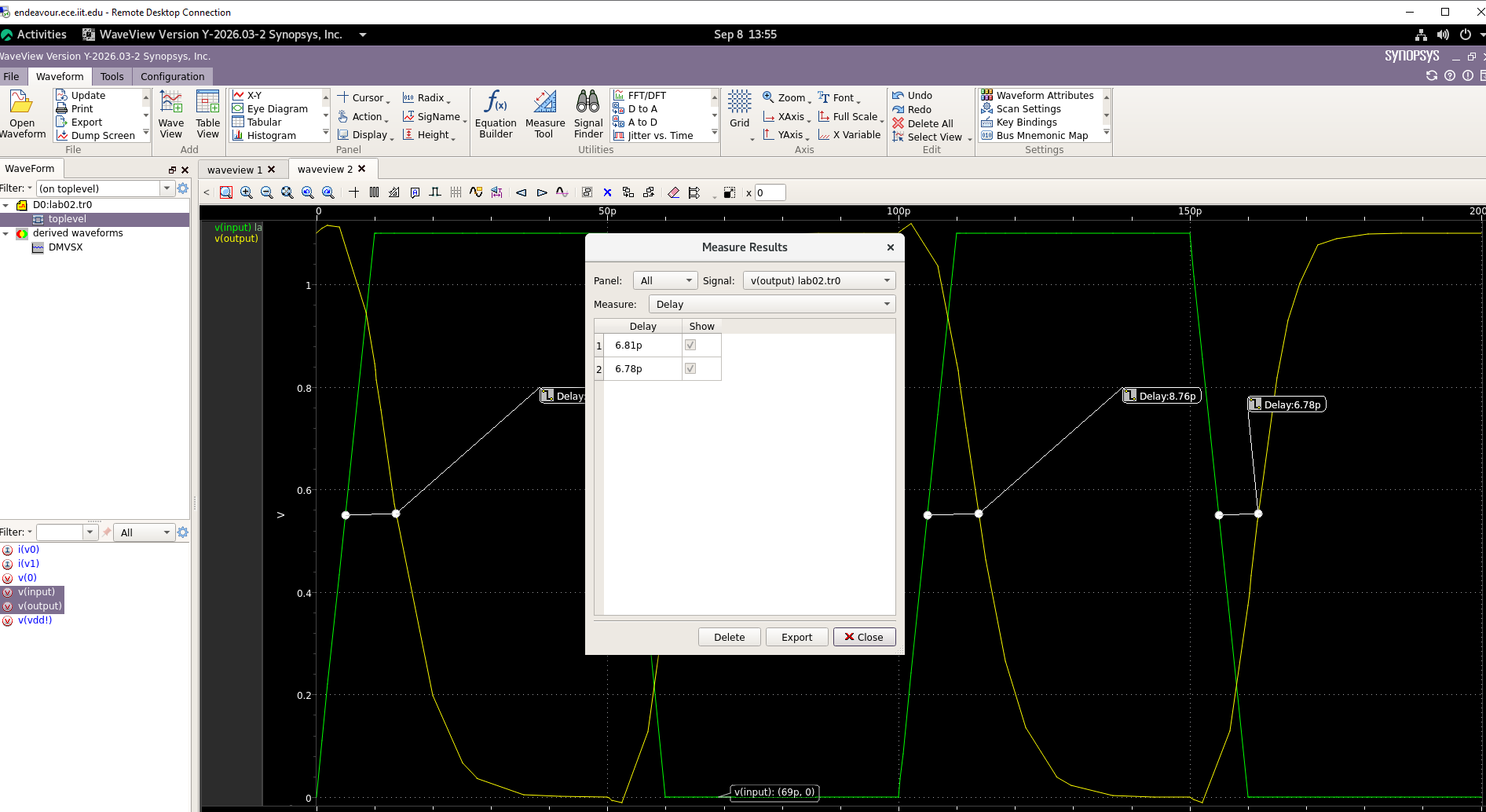
Task: Open Eye Diagram panel option
Action: (x=270, y=108)
